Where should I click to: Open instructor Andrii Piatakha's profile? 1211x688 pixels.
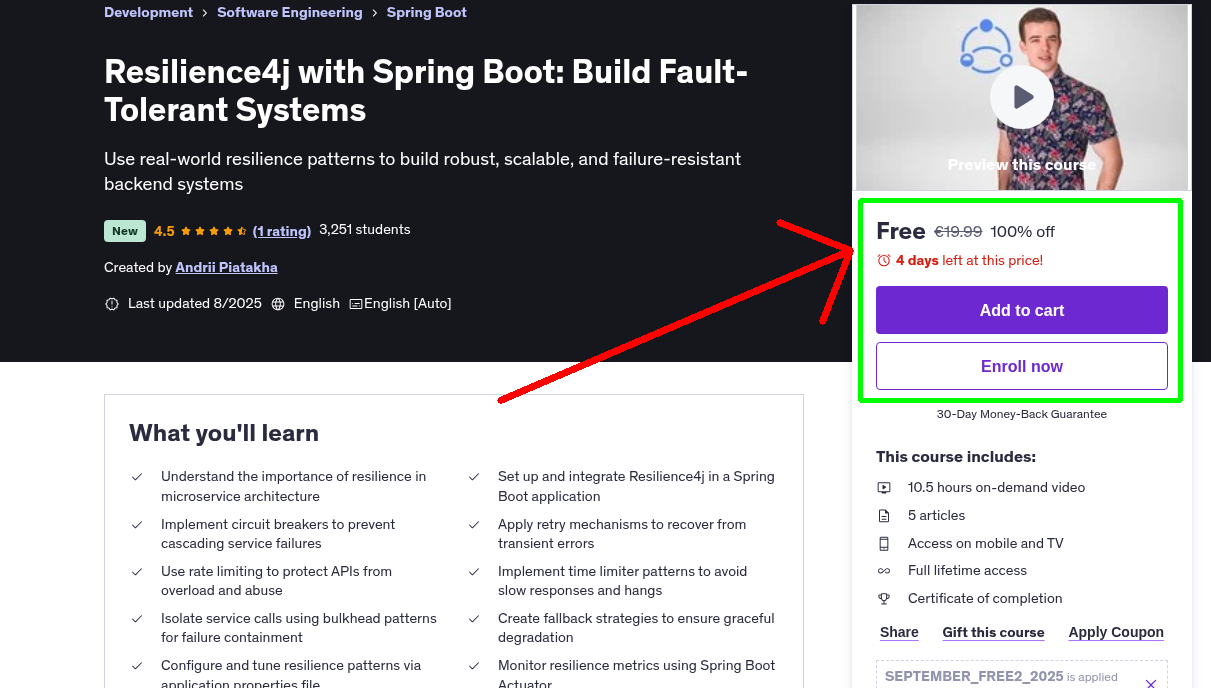click(227, 267)
